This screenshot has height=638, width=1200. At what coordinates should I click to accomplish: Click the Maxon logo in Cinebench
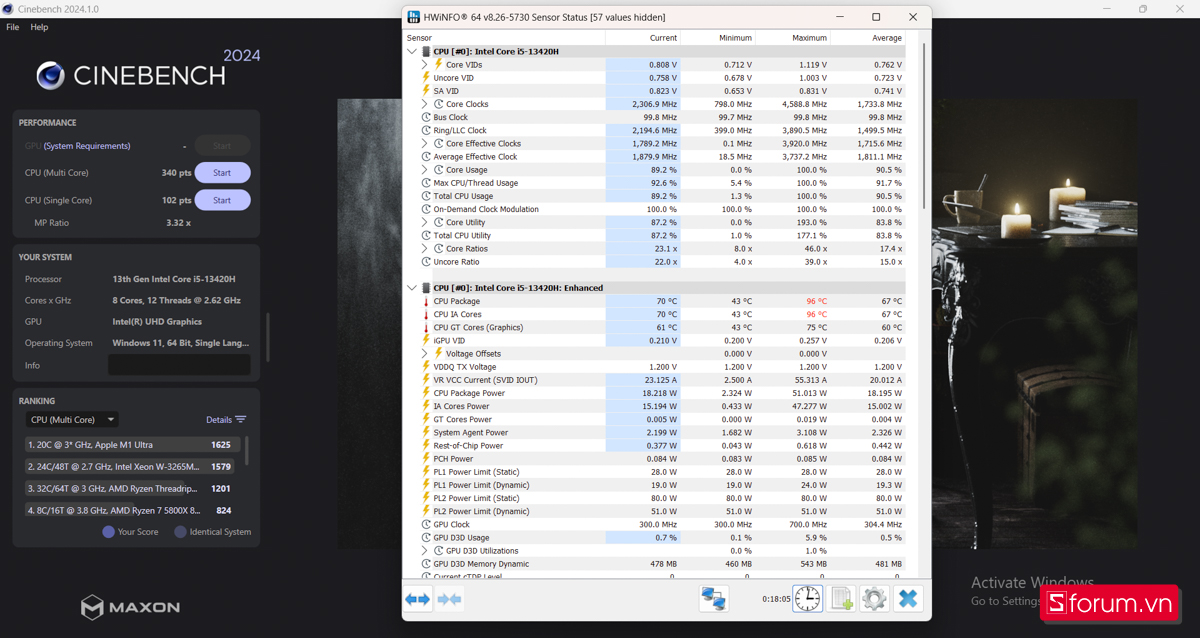tap(131, 607)
